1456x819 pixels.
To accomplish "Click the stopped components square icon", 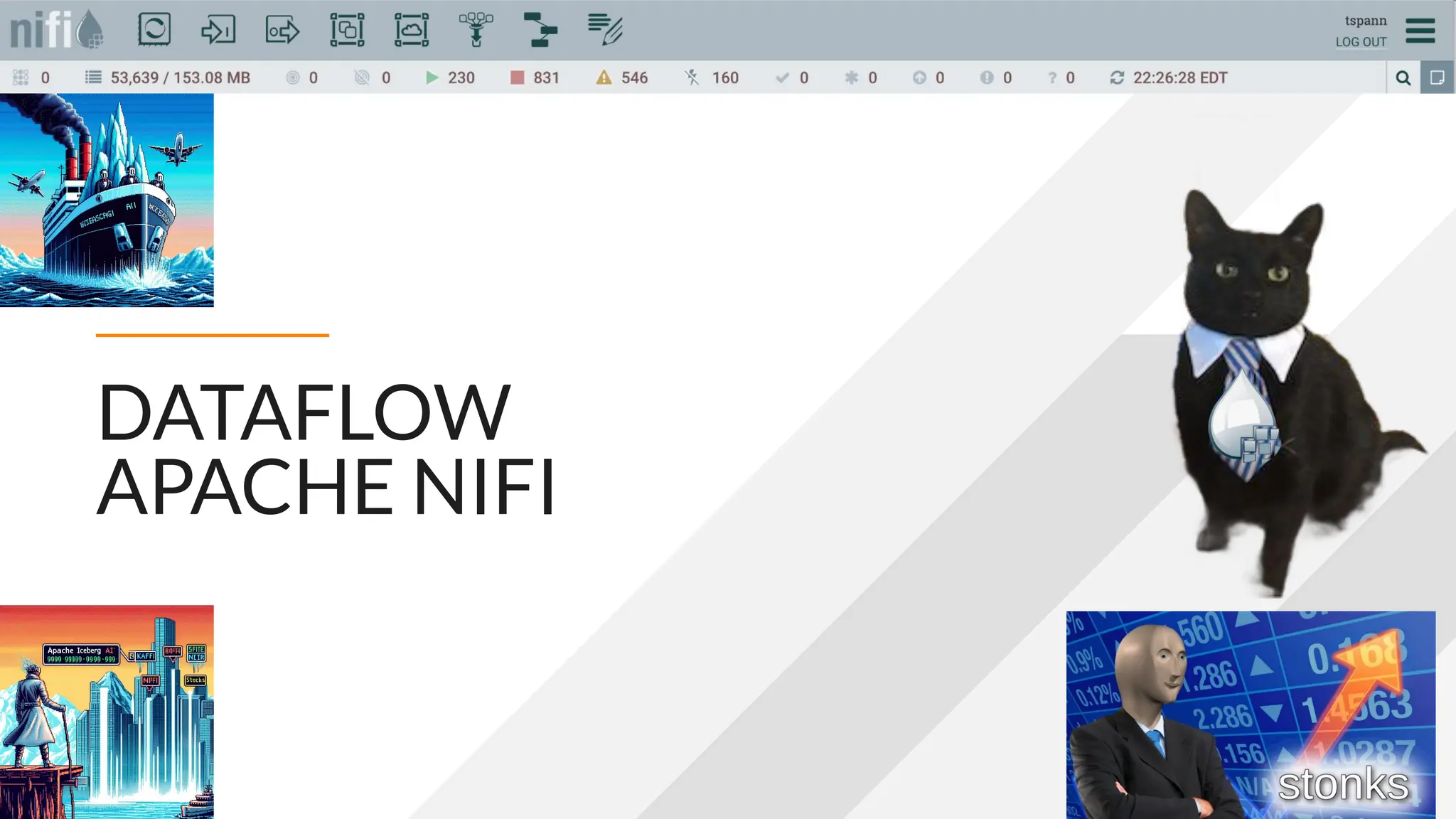I will (517, 77).
